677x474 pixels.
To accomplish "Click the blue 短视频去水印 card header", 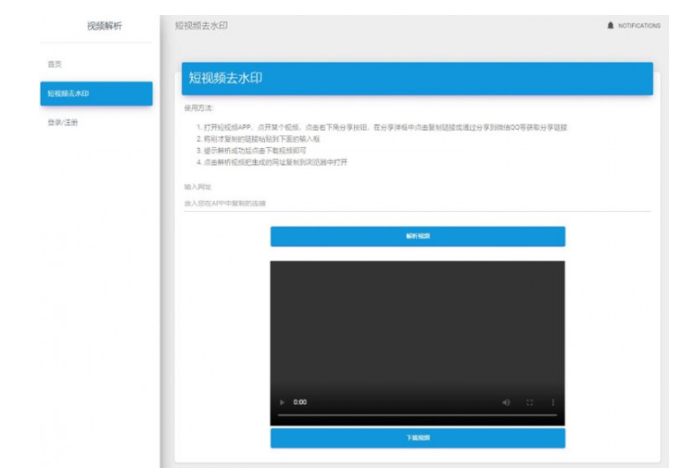I will 417,78.
